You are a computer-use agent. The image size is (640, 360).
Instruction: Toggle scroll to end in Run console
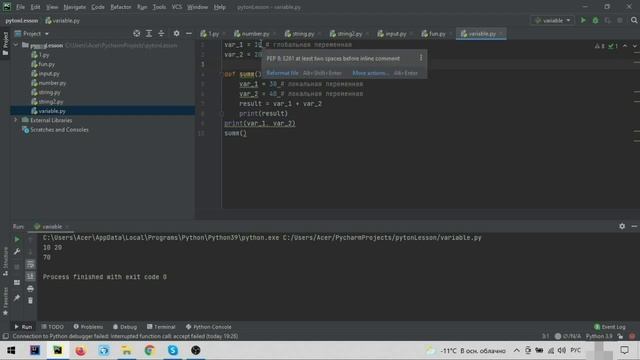(x=30, y=276)
